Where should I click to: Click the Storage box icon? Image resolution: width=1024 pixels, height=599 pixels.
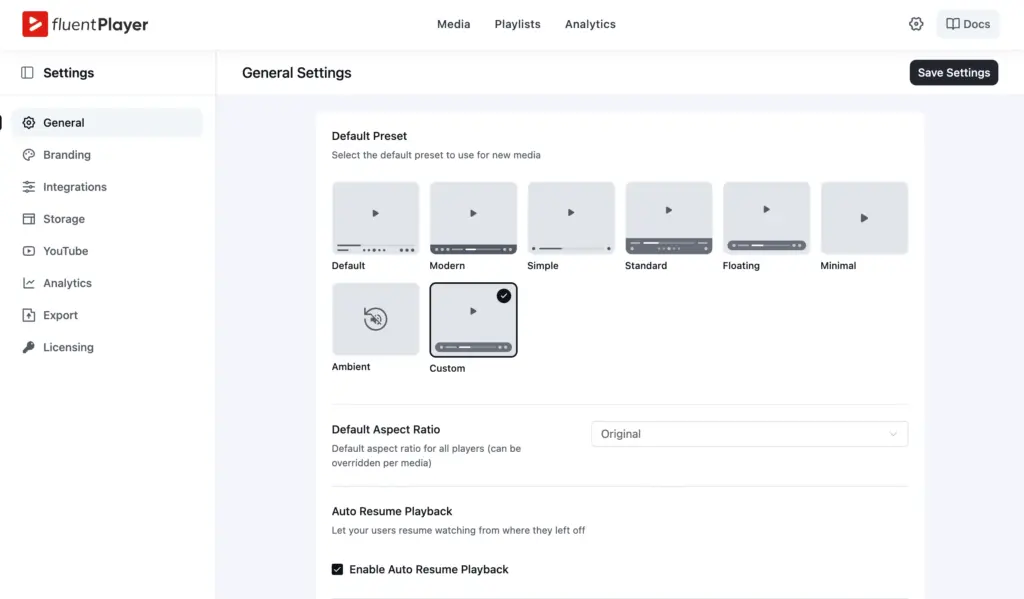(x=29, y=219)
